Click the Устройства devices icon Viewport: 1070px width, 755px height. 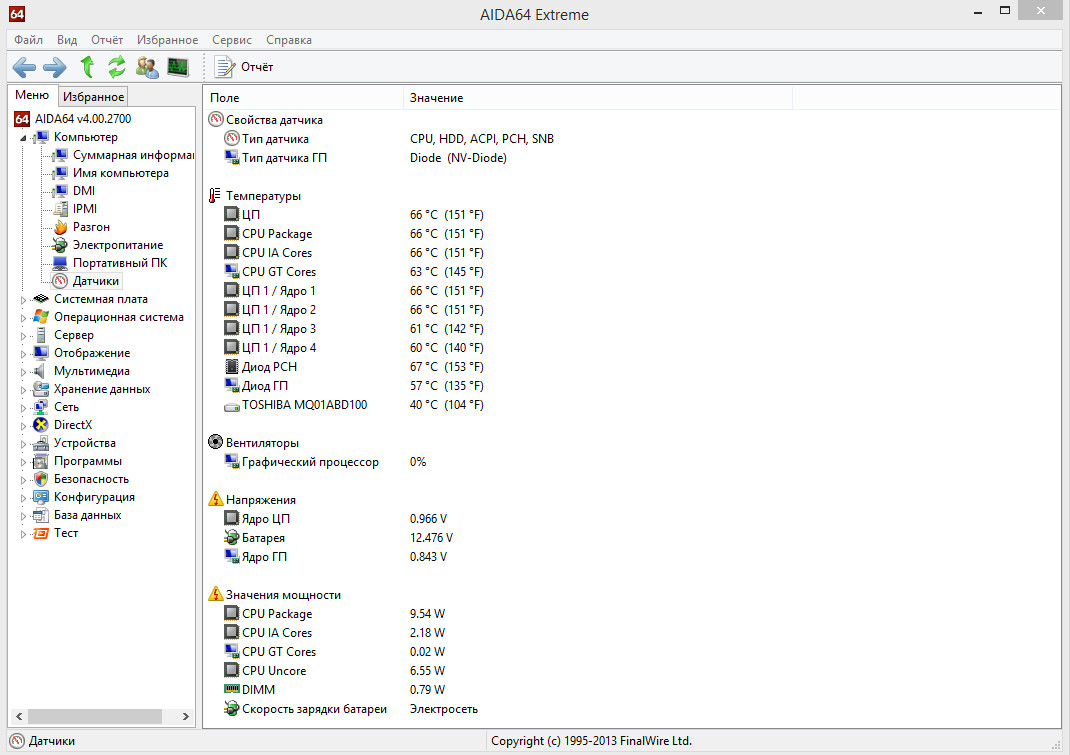[41, 443]
